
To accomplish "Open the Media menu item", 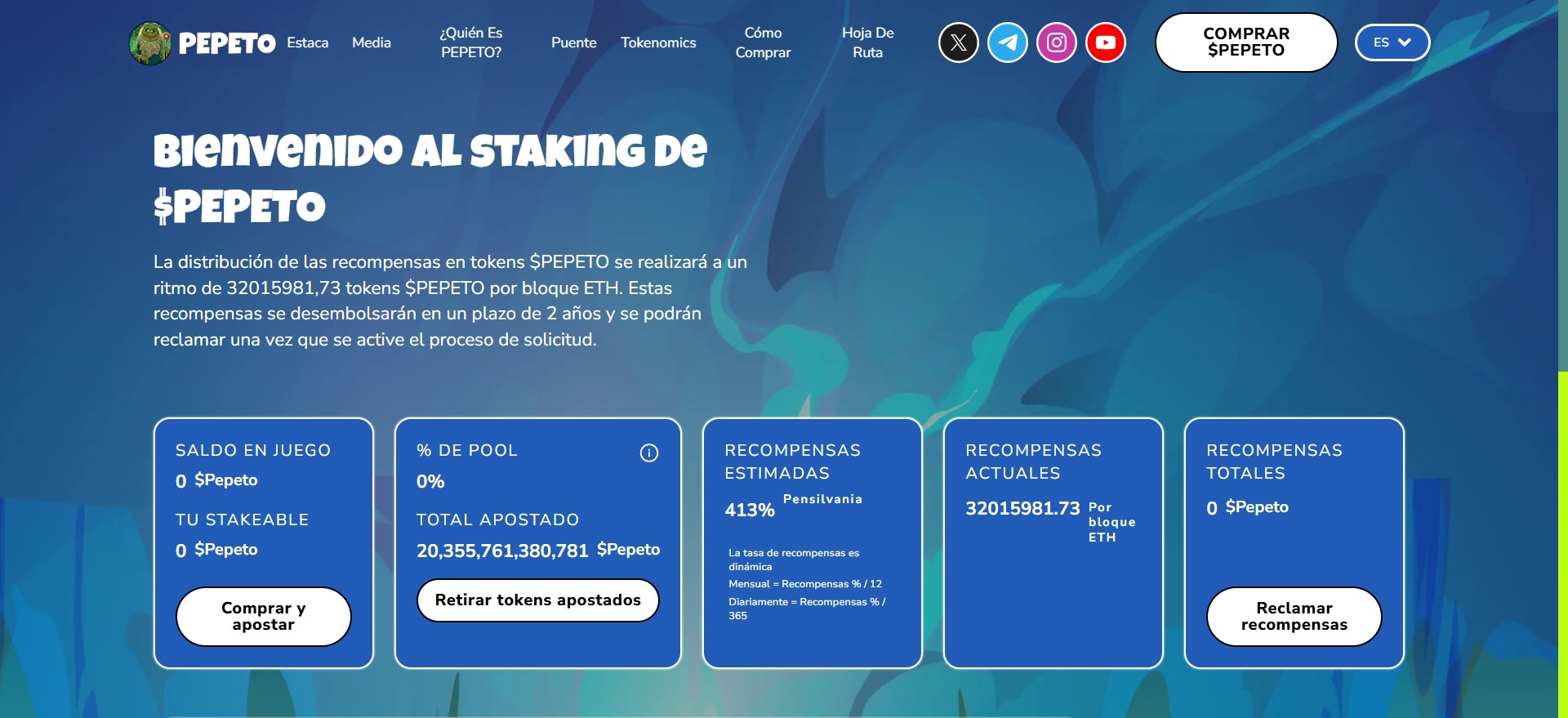I will pos(372,42).
